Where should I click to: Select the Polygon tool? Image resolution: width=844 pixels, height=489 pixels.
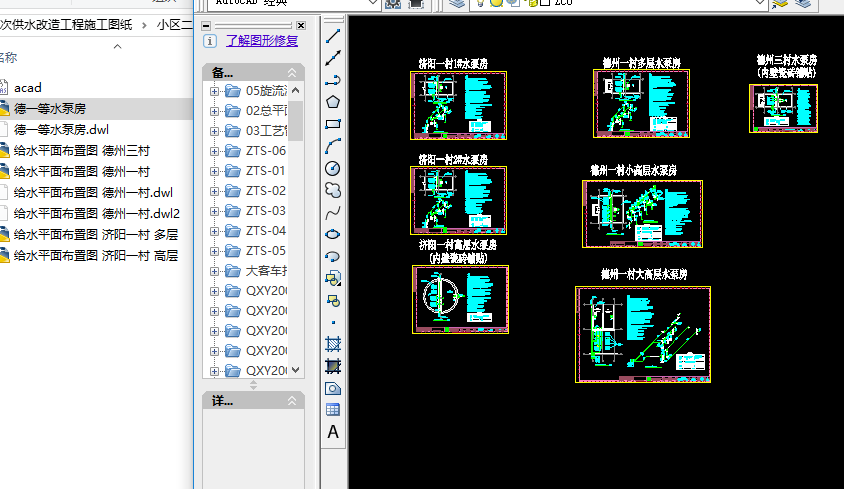[x=333, y=102]
